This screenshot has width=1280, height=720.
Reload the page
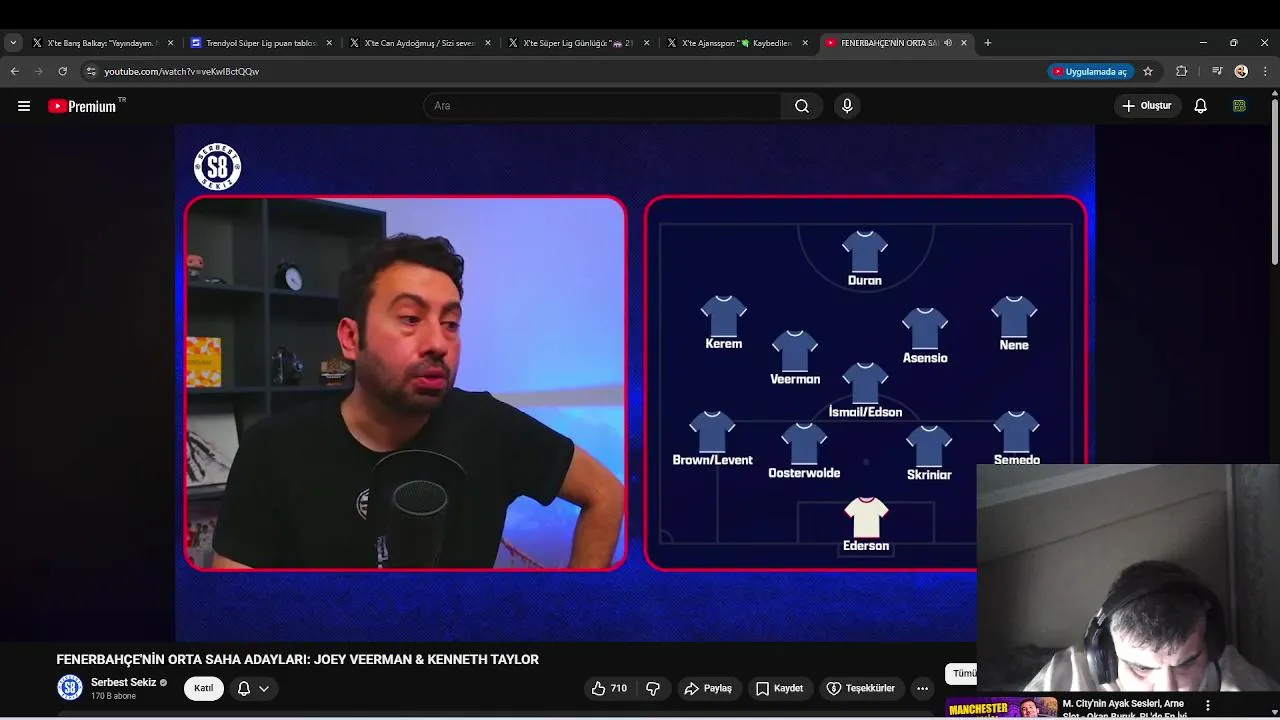(62, 71)
